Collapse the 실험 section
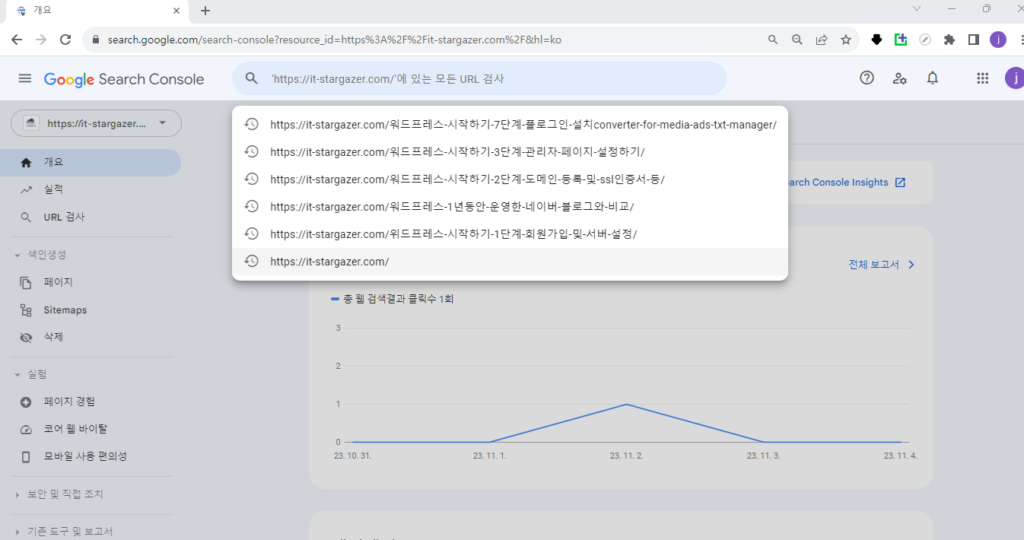 (x=31, y=374)
